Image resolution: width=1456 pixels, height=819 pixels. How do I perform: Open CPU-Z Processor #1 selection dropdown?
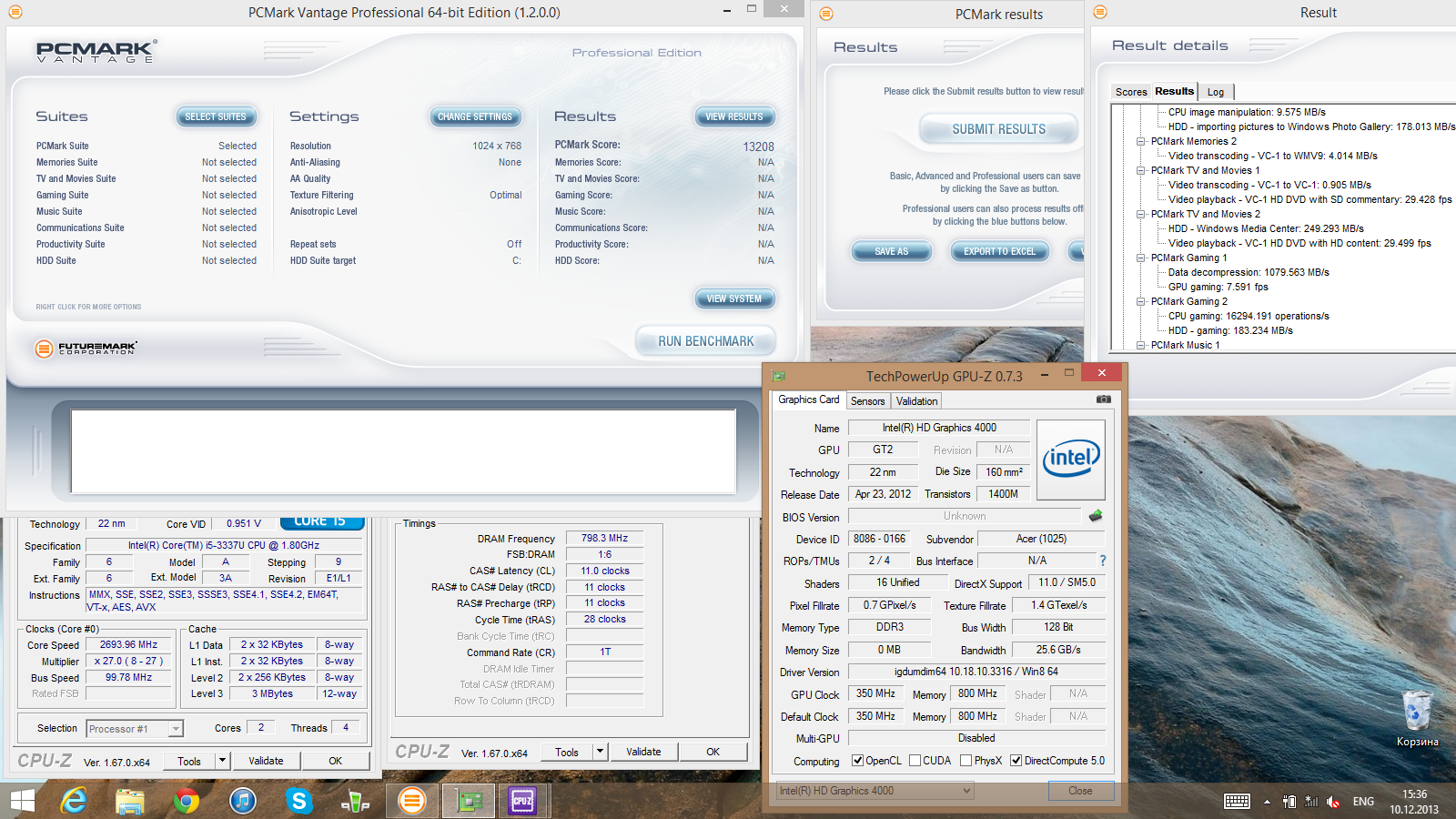point(135,729)
